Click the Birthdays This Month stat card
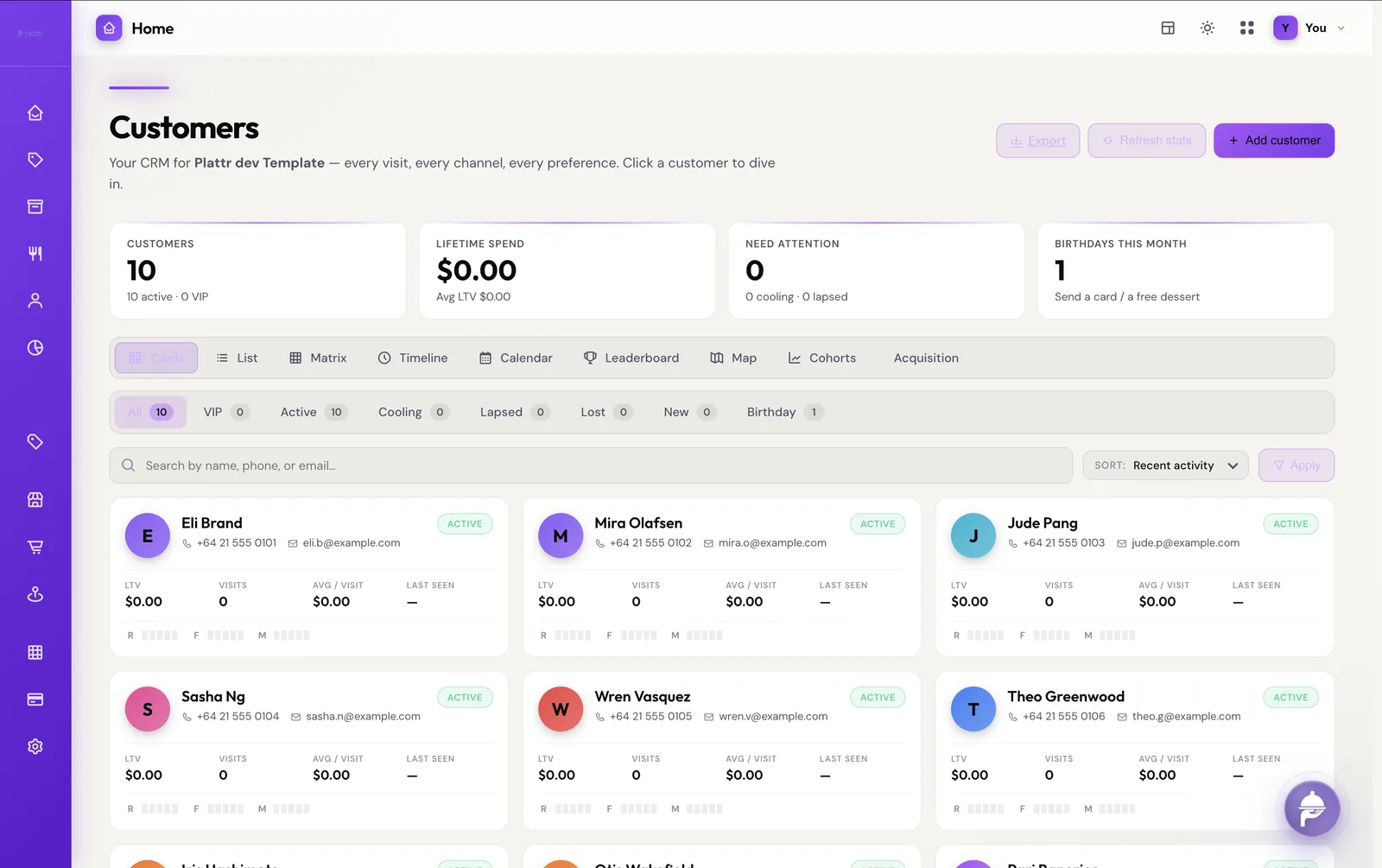This screenshot has height=868, width=1382. [1186, 270]
